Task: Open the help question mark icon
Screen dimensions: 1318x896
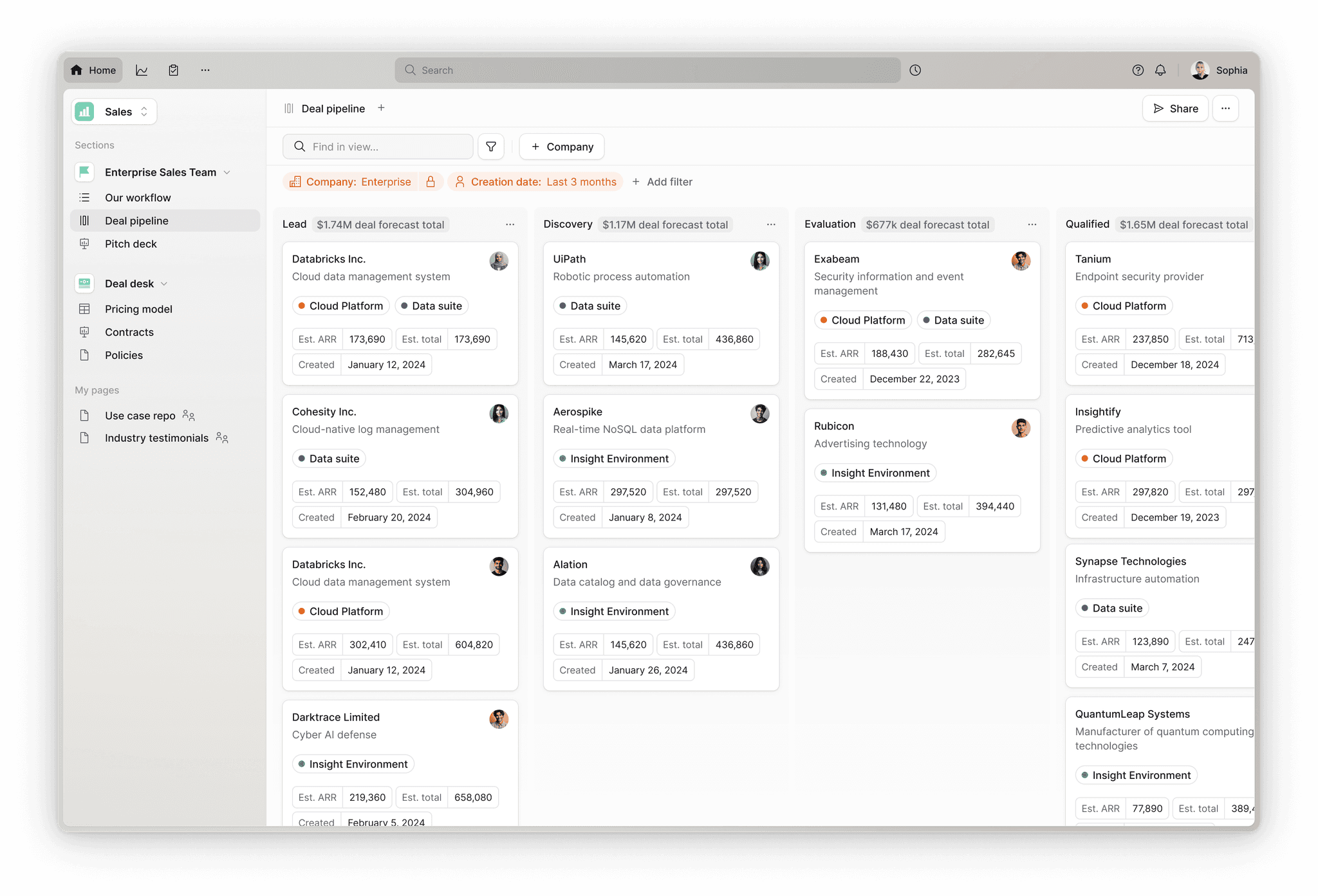Action: click(1138, 70)
